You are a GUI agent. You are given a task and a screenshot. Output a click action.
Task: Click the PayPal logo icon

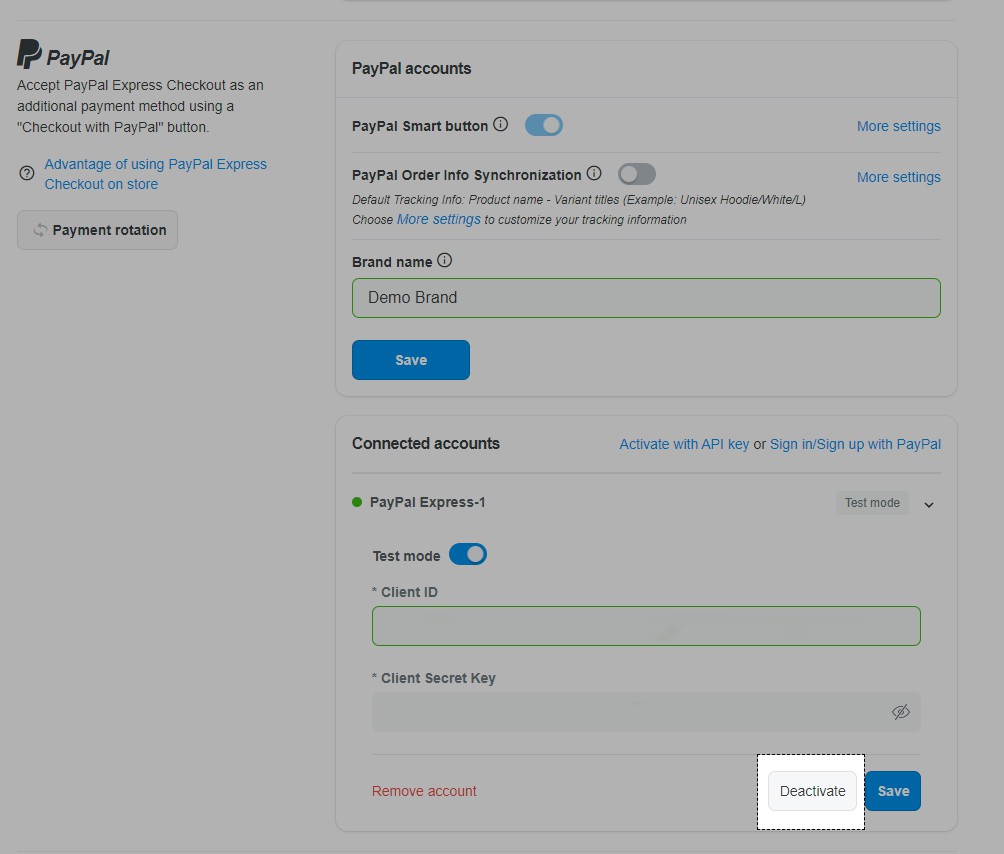pyautogui.click(x=29, y=51)
